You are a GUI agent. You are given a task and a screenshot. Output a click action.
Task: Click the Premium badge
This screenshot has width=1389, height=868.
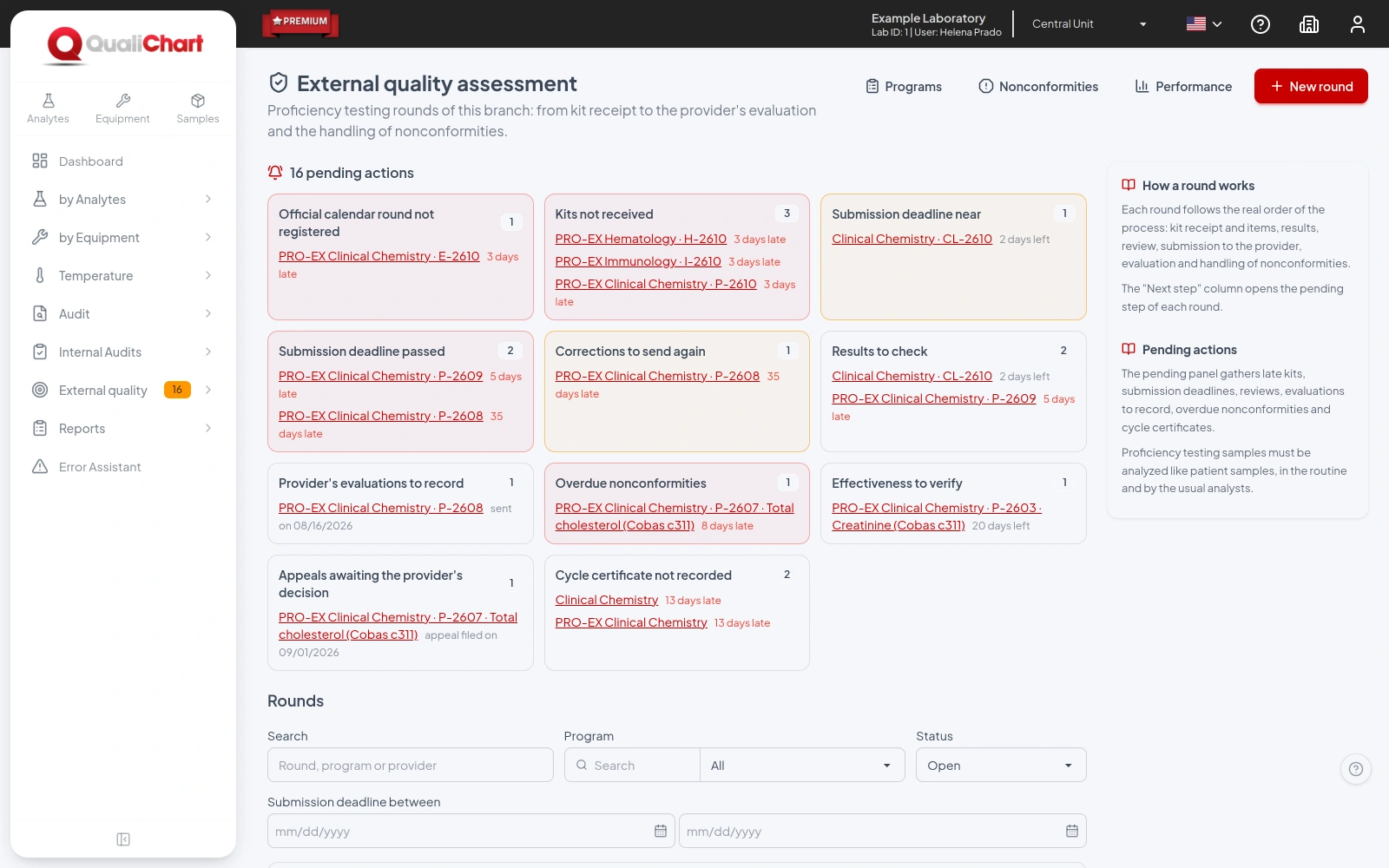[300, 23]
